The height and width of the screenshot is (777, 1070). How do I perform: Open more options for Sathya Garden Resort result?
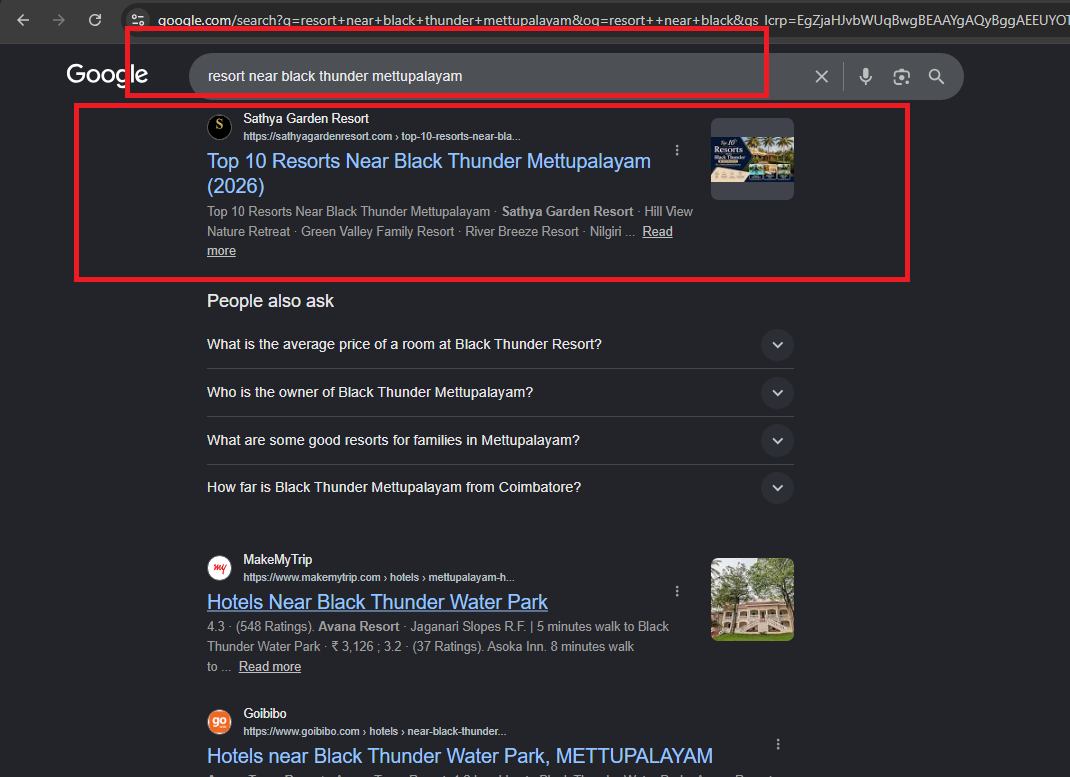pos(677,150)
